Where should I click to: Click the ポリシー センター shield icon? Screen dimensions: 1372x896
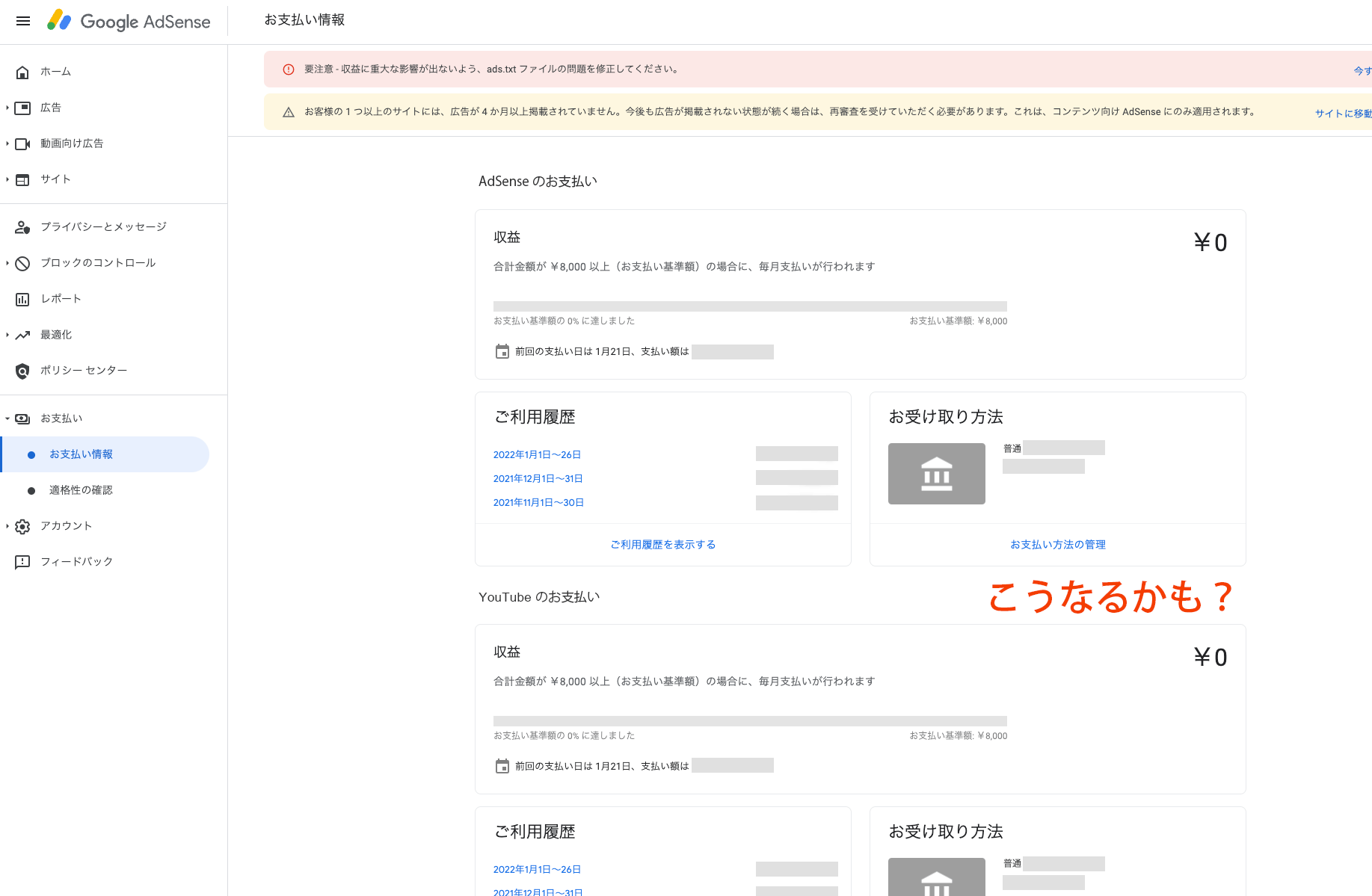point(22,371)
